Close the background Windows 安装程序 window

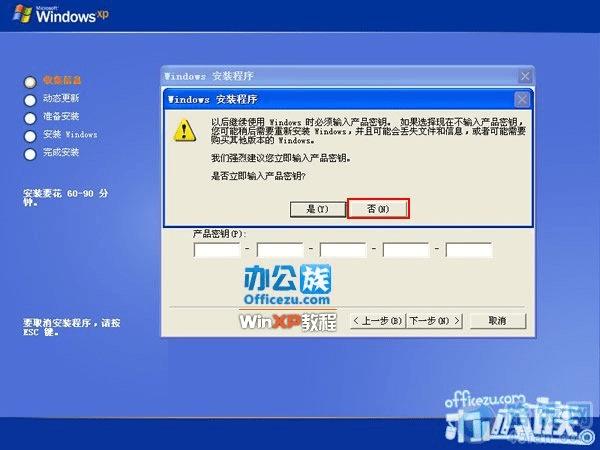point(525,76)
